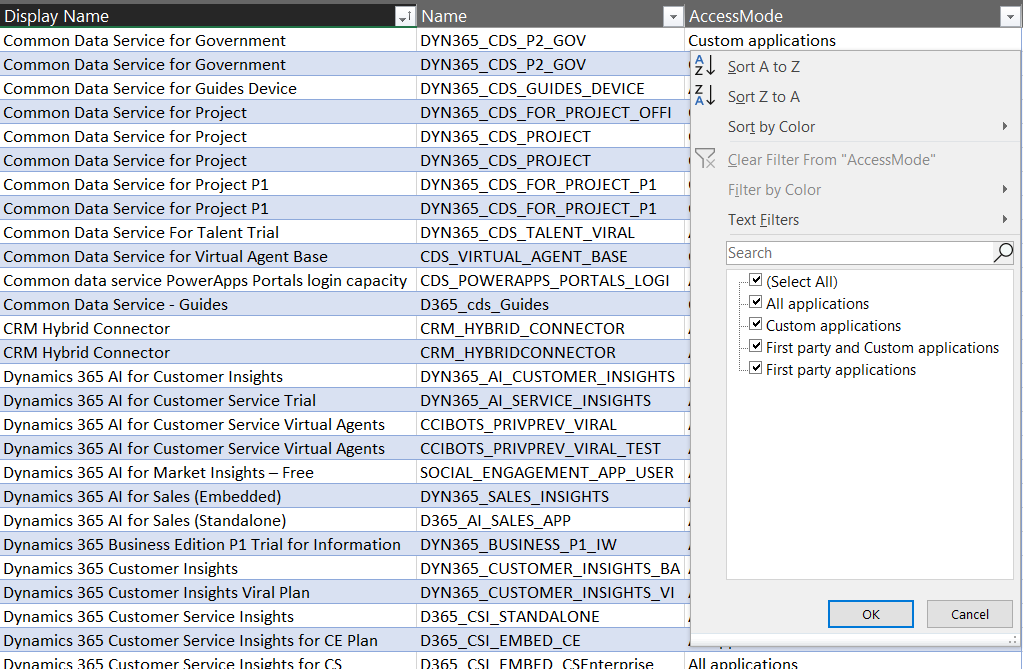Select Dynamics 365 AI for Sales (Standalone)
1023x669 pixels.
click(x=208, y=520)
